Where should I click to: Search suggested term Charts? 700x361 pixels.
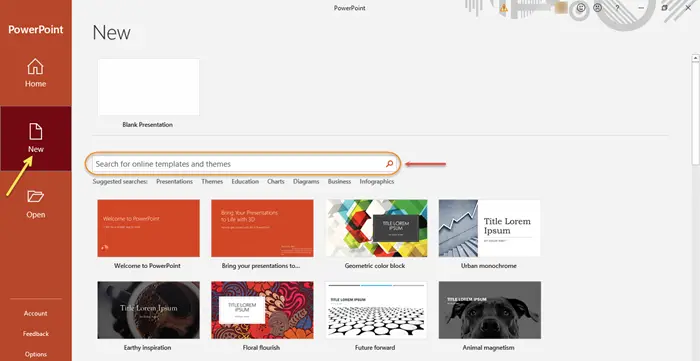tap(276, 182)
